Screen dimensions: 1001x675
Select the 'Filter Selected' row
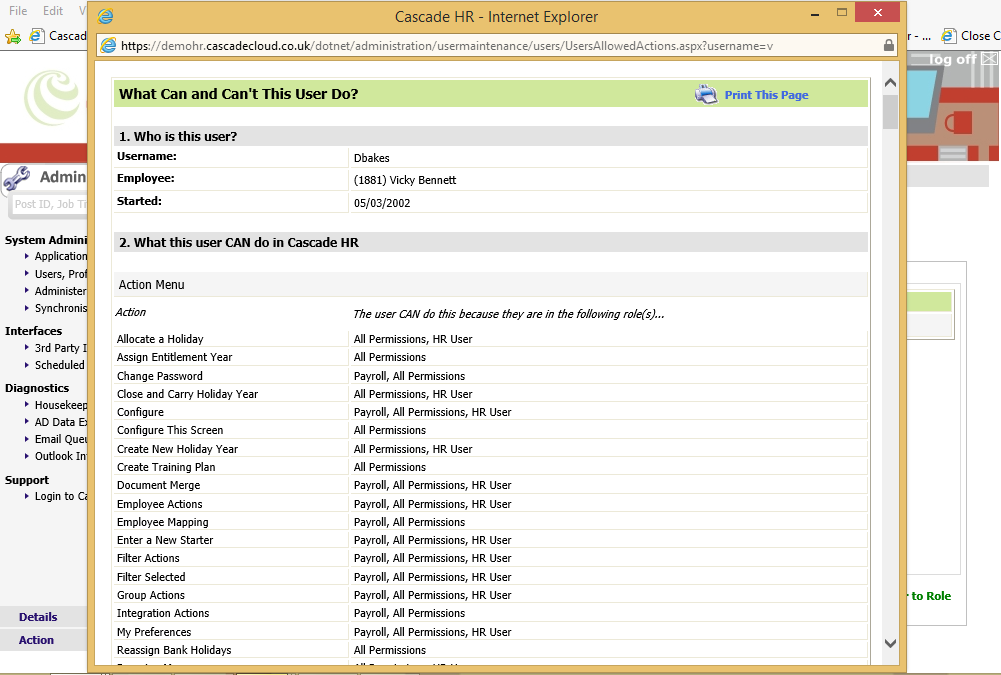tap(490, 577)
